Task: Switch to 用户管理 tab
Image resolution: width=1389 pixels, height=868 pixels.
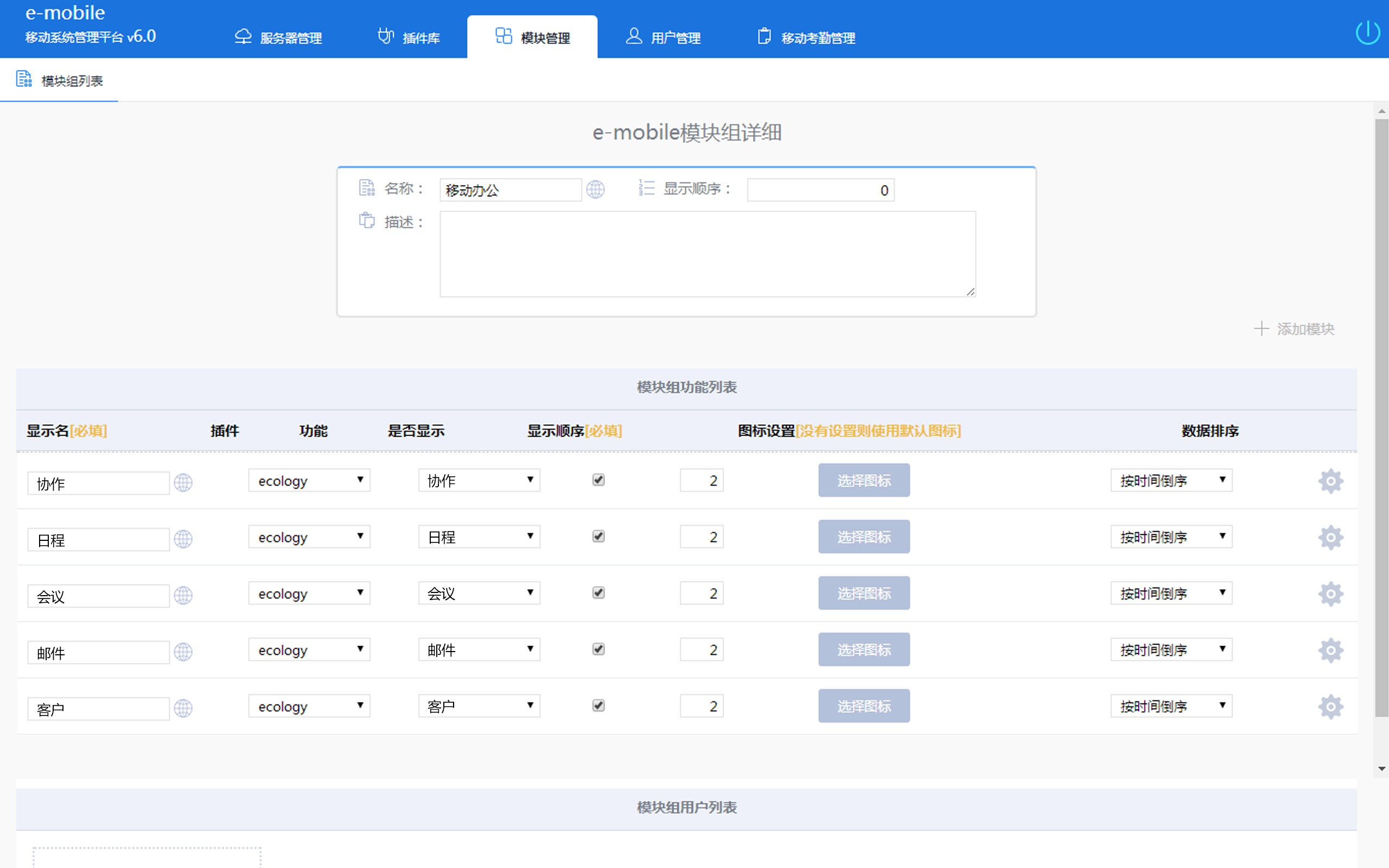Action: click(x=664, y=37)
